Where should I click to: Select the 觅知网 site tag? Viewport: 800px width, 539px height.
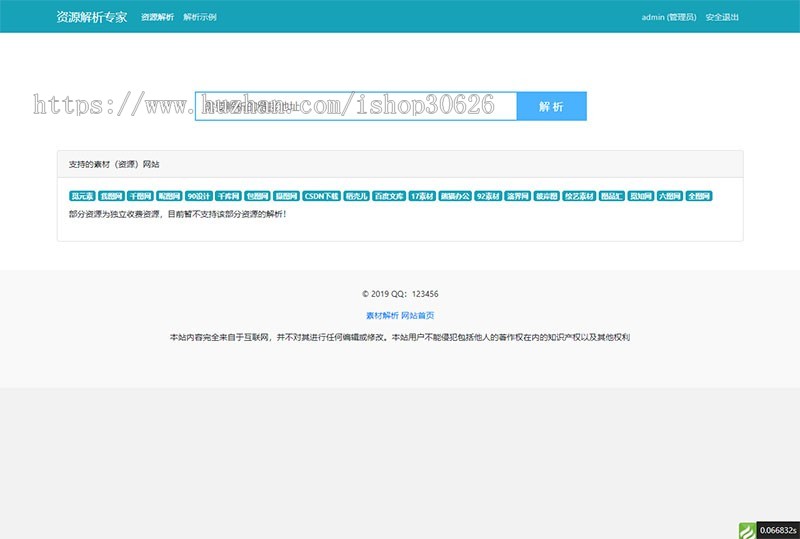click(641, 196)
